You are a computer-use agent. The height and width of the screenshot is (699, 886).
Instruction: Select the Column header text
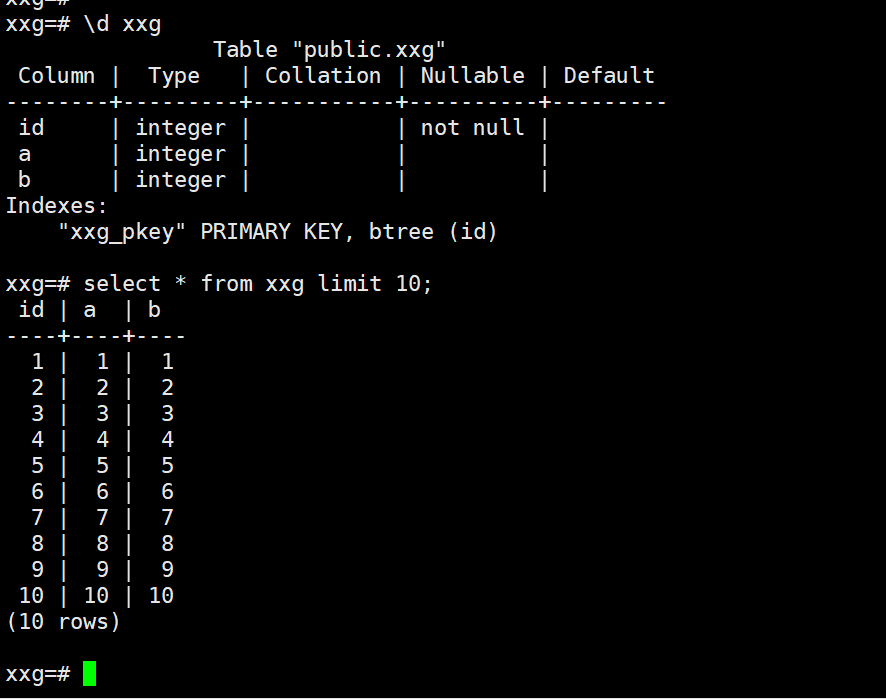coord(57,76)
